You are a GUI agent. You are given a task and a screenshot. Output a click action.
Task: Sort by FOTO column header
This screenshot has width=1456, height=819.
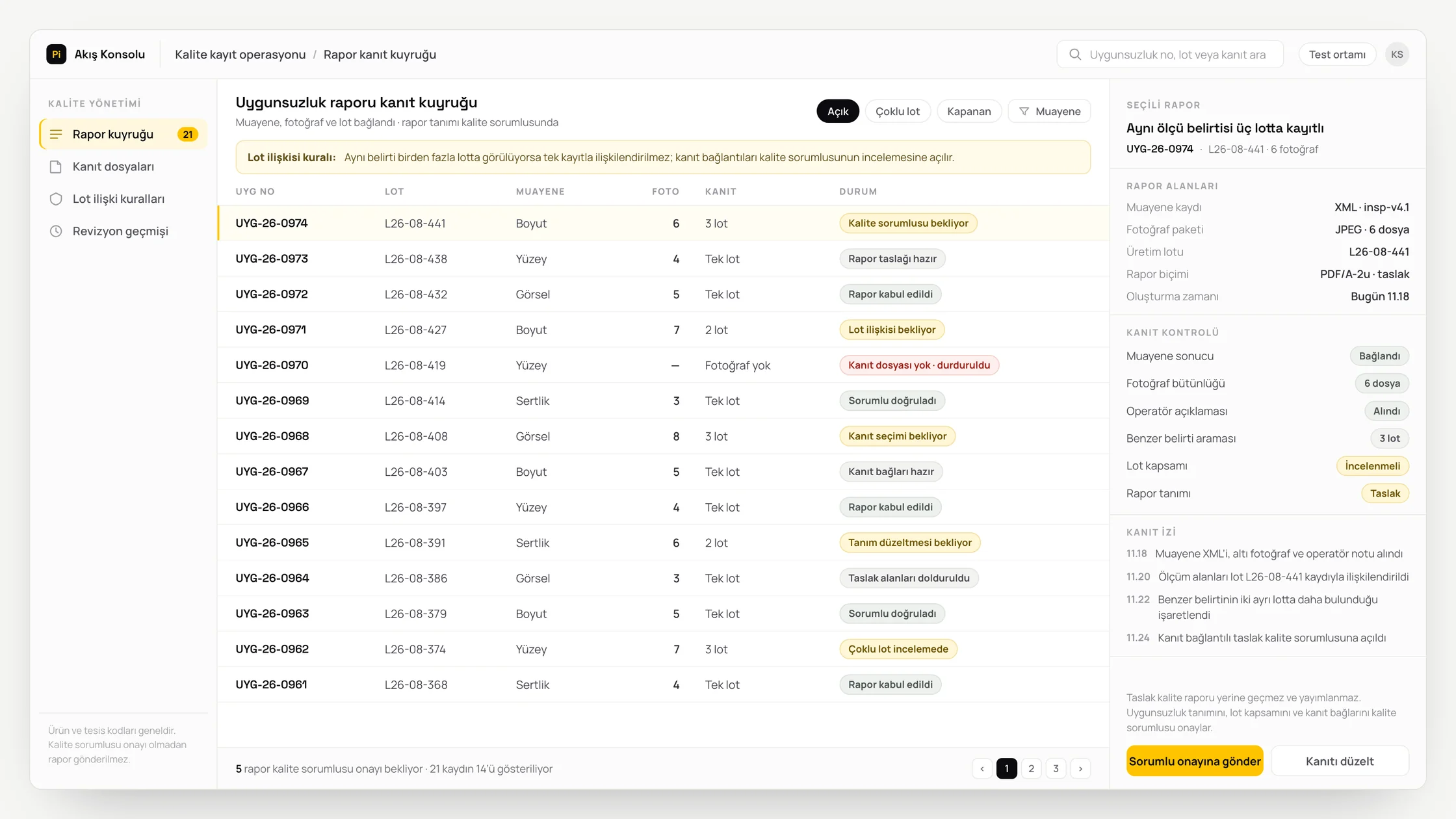point(666,192)
